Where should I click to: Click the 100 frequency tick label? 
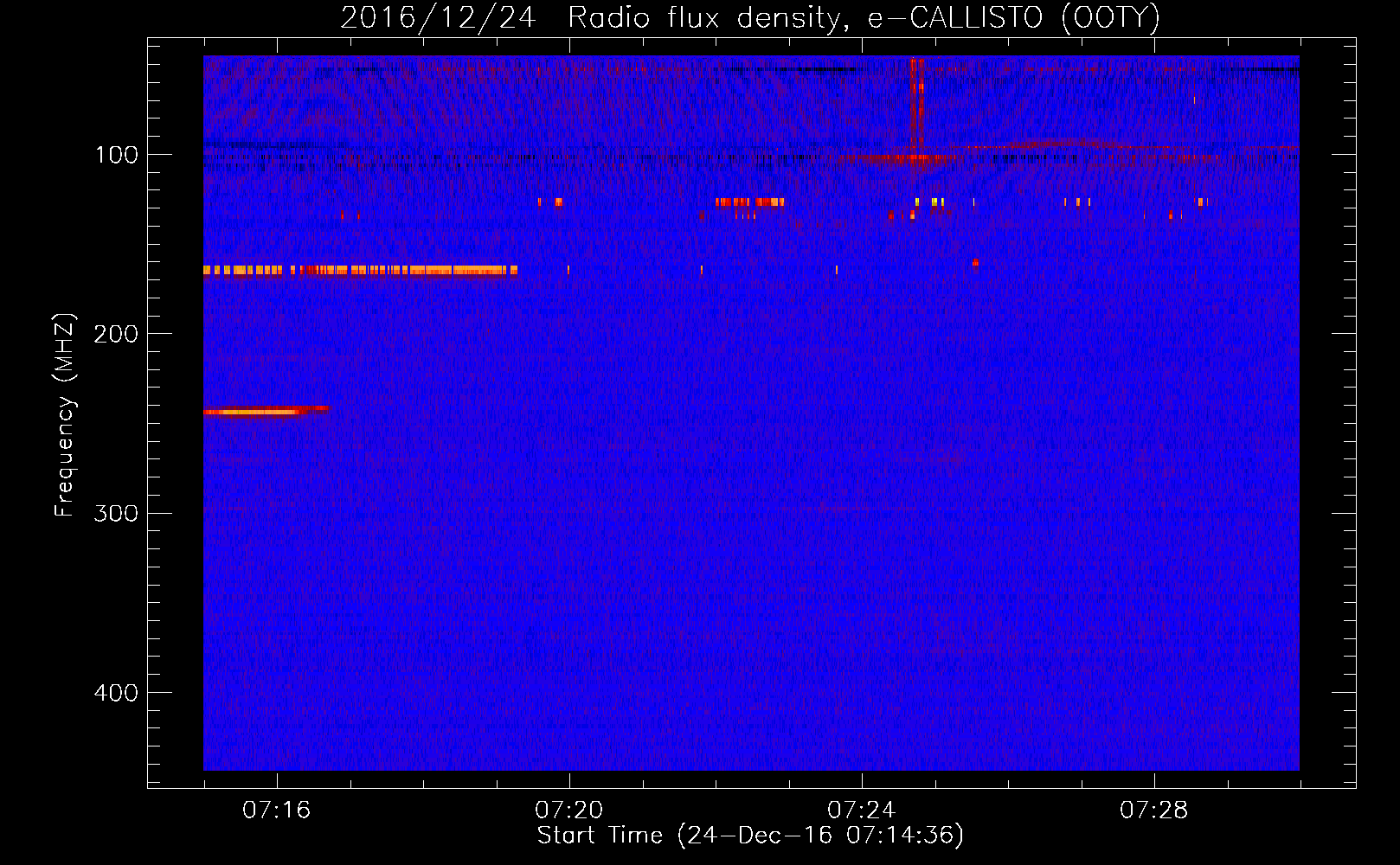(x=117, y=155)
